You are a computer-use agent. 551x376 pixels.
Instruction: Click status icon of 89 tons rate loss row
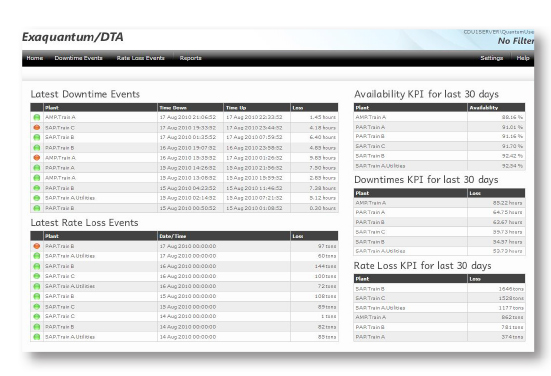(37, 307)
